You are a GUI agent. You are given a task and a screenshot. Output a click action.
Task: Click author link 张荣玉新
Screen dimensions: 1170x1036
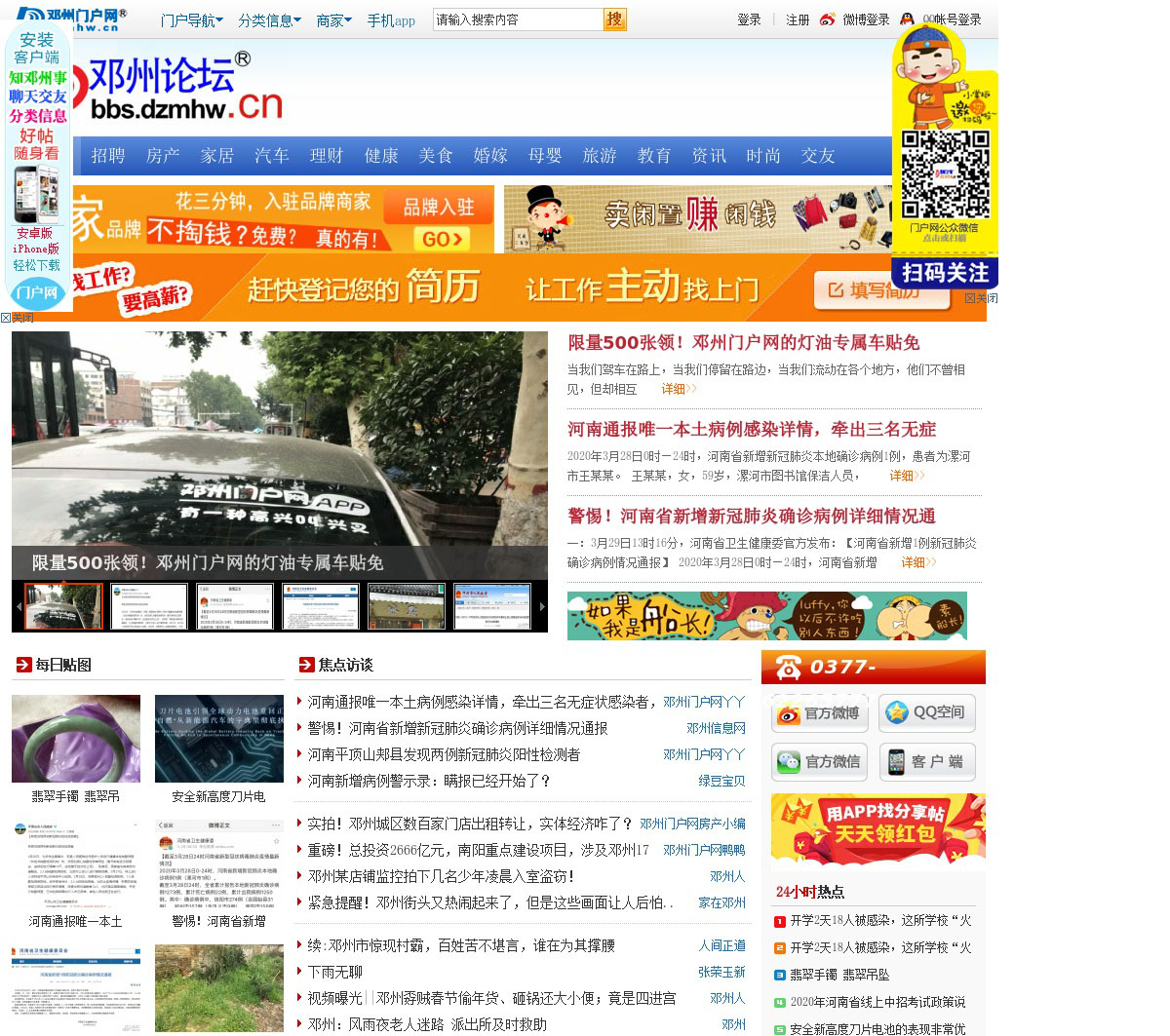[721, 972]
